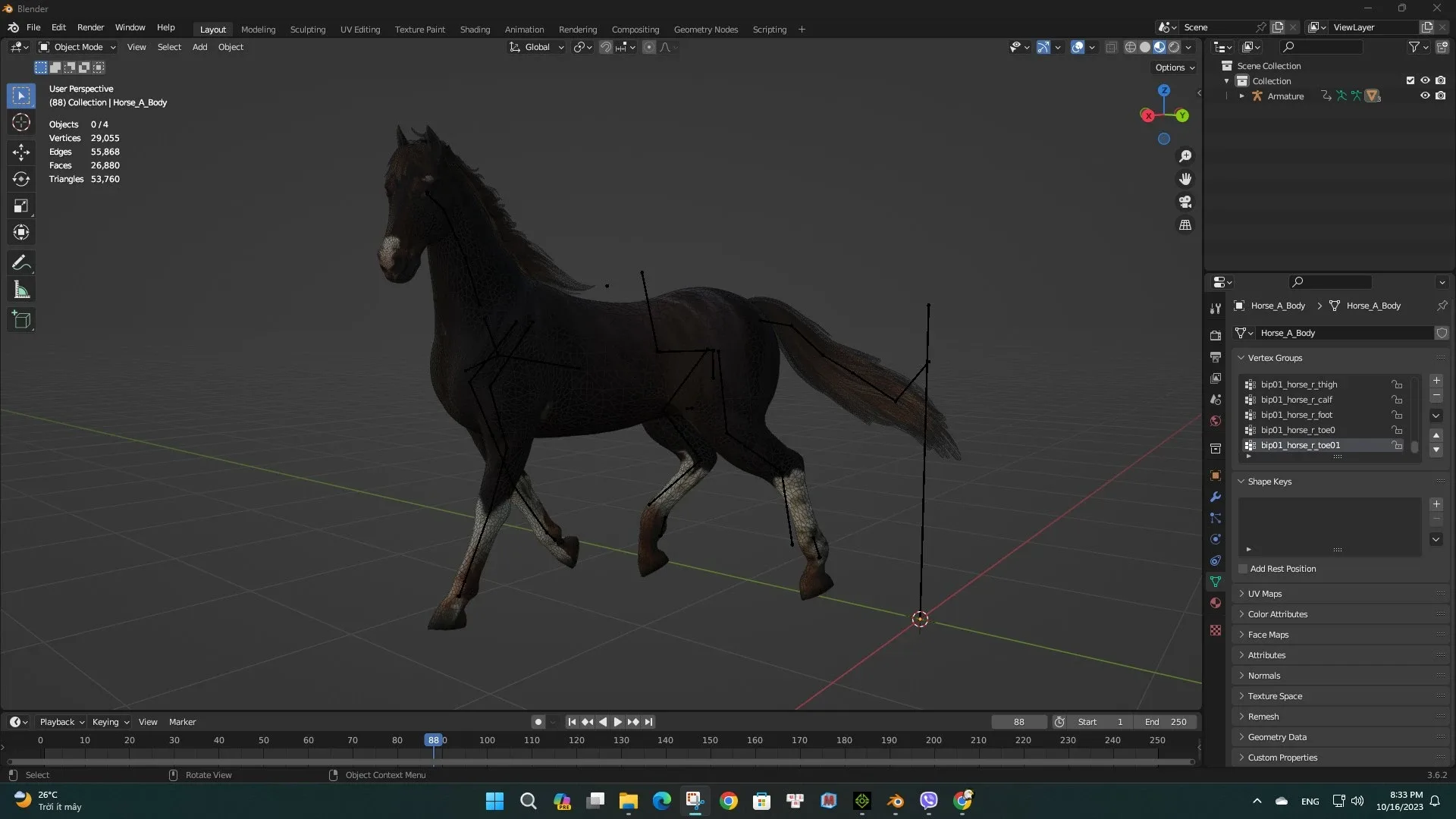The image size is (1456, 819).
Task: Activate the Transform tool
Action: (21, 232)
